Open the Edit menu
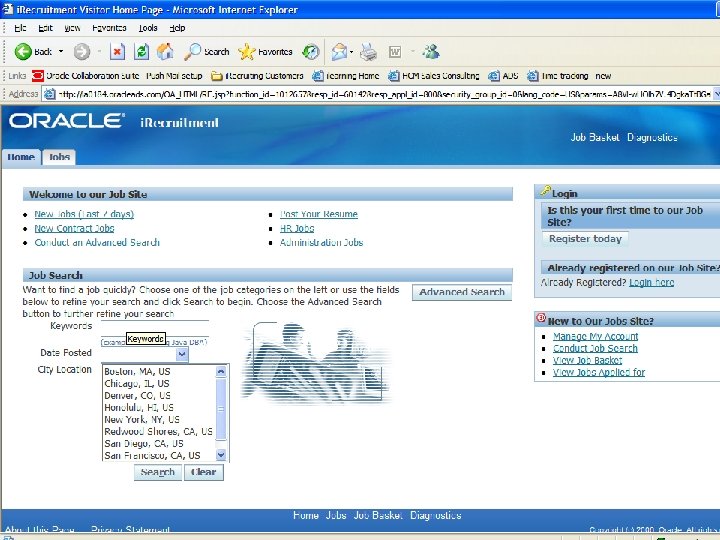The image size is (720, 540). (x=45, y=28)
